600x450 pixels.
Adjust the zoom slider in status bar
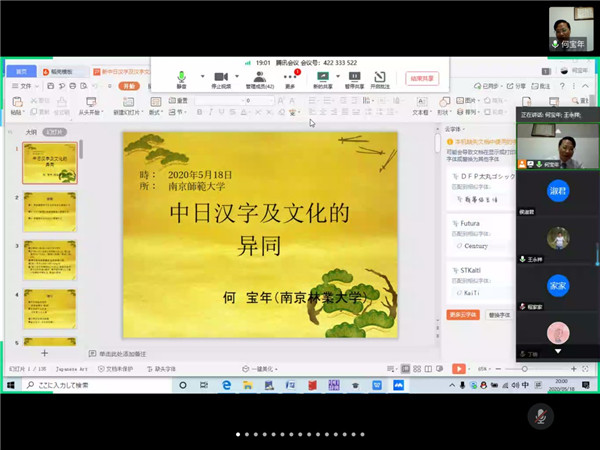point(524,368)
